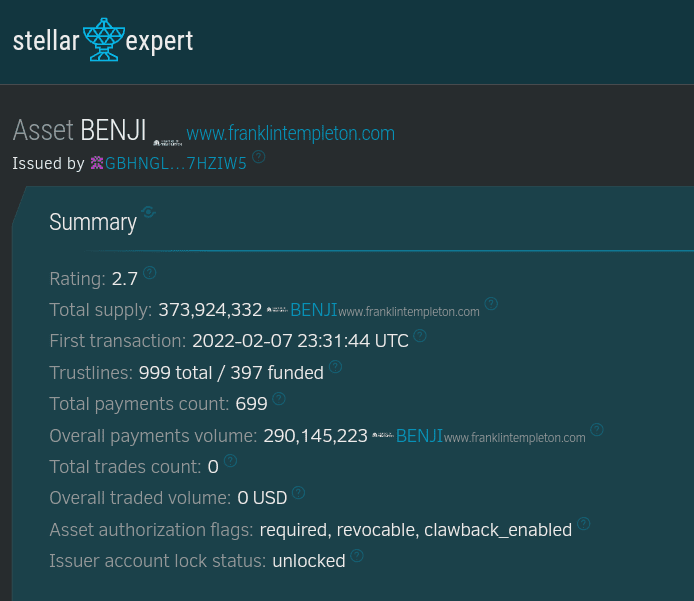Click help icon beside the issuer address
694x601 pixels.
click(259, 157)
